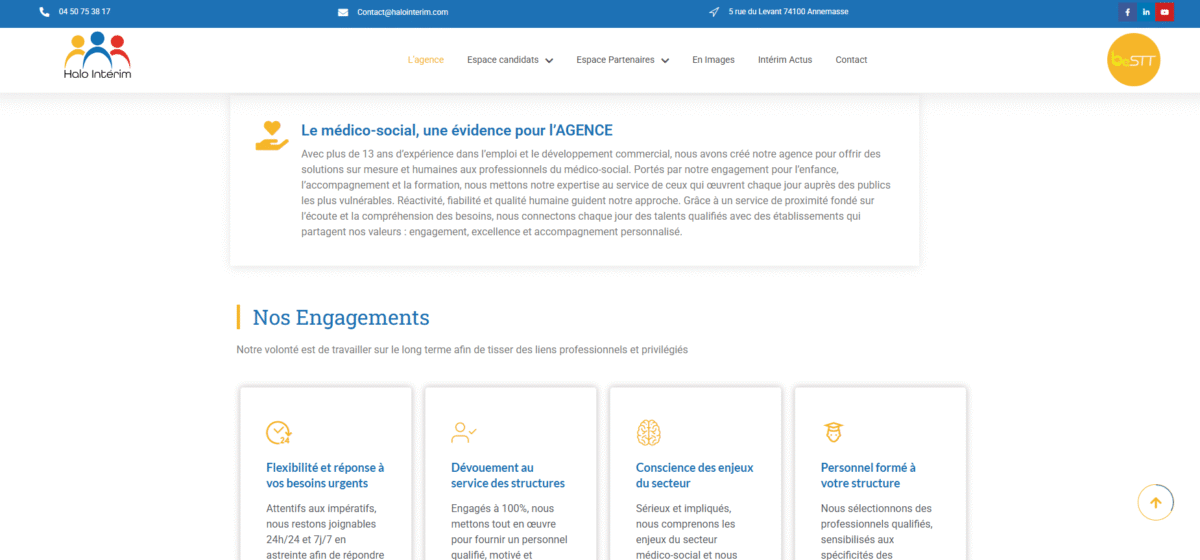This screenshot has height=560, width=1200.
Task: Click the text Nous sélectionnons des professionnels
Action: pyautogui.click(x=876, y=516)
